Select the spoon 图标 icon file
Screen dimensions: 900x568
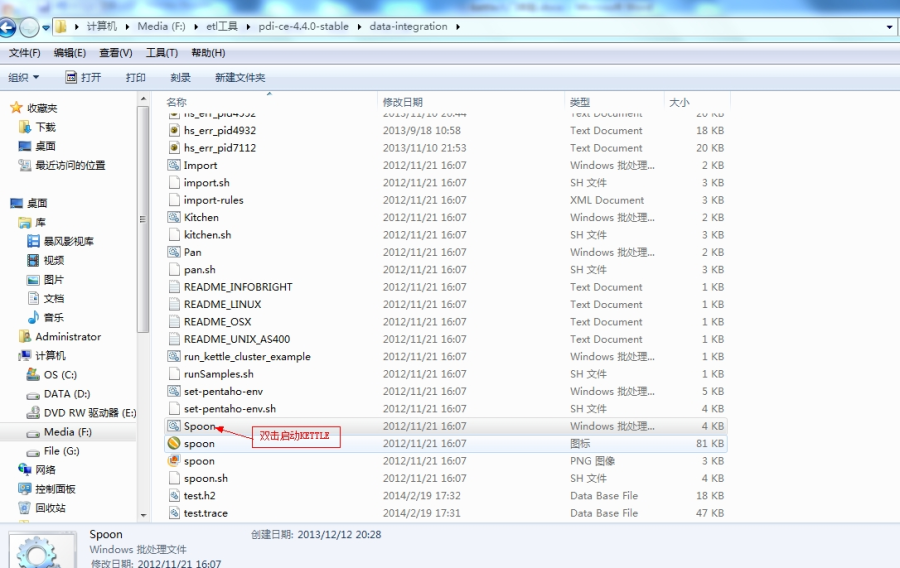pos(174,443)
